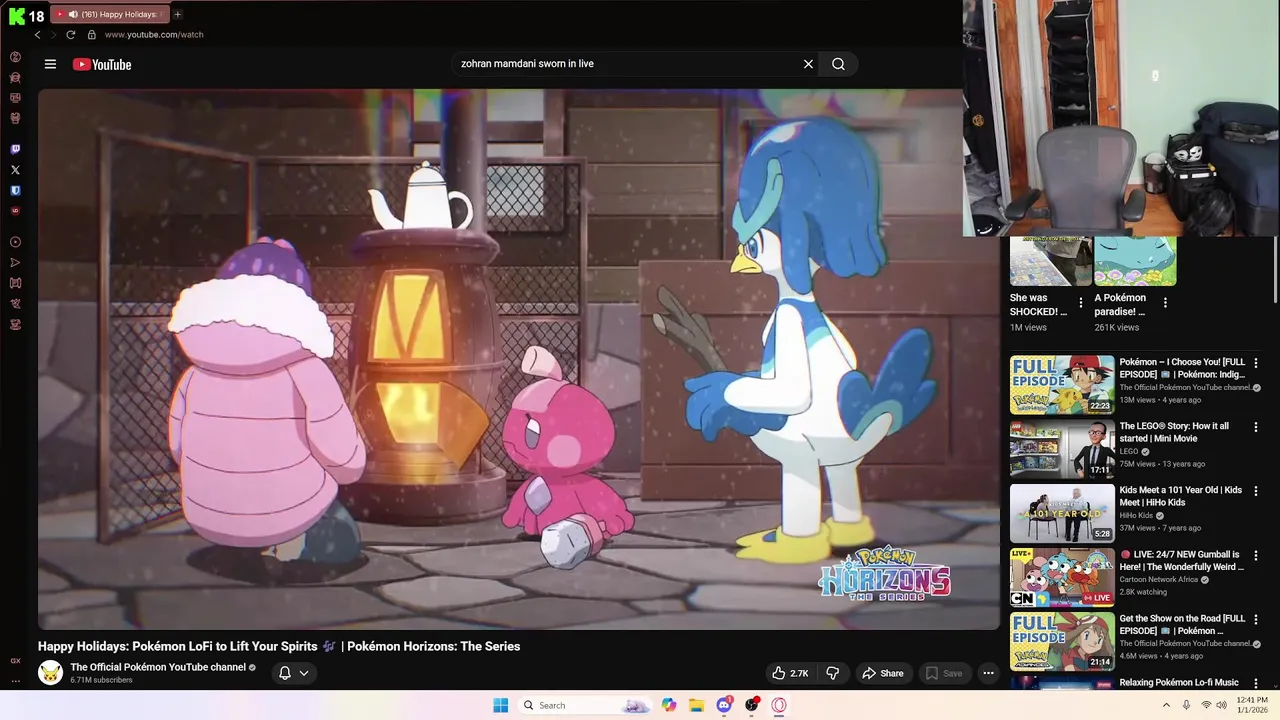
Task: Go back with the browser back arrow
Action: pos(38,35)
